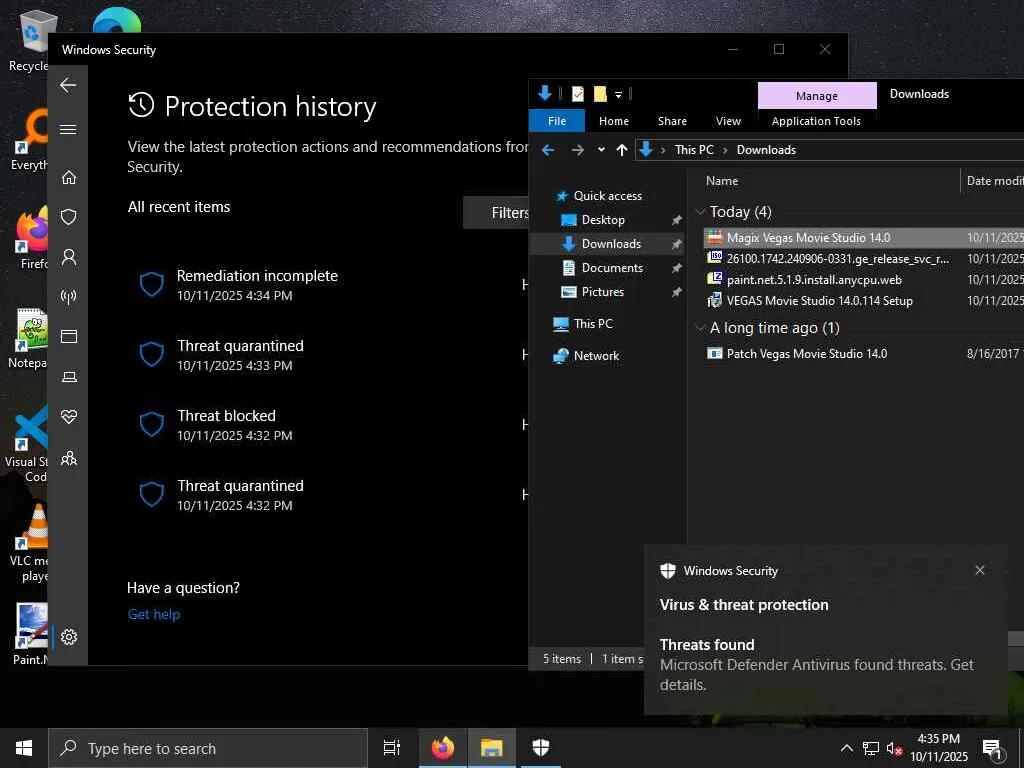Click the Up one level arrow
The height and width of the screenshot is (768, 1024).
622,150
